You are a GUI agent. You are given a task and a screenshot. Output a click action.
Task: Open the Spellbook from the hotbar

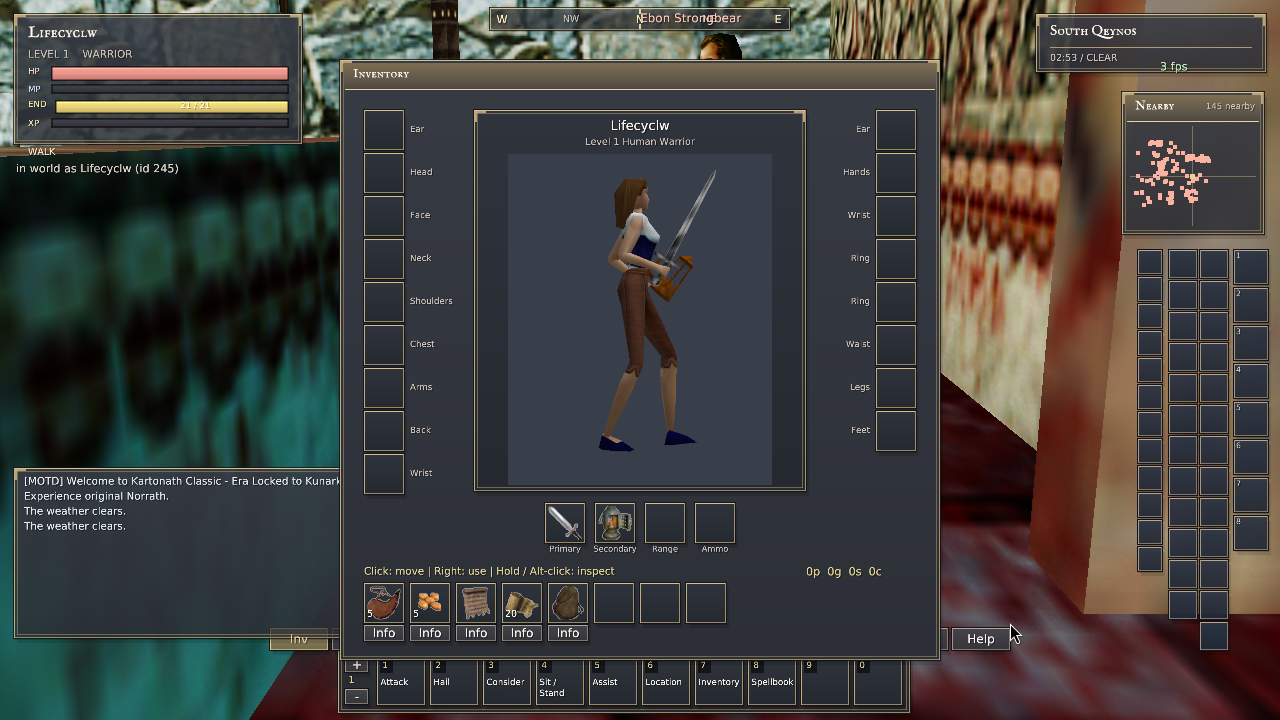click(772, 681)
